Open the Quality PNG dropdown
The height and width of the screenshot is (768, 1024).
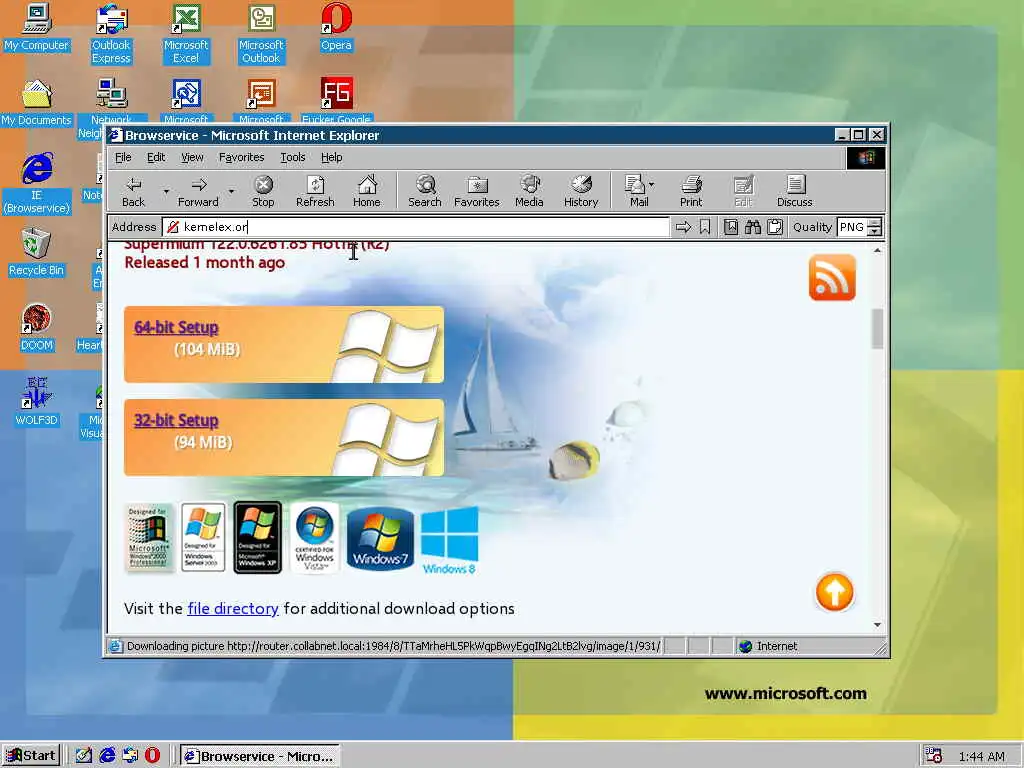click(874, 227)
